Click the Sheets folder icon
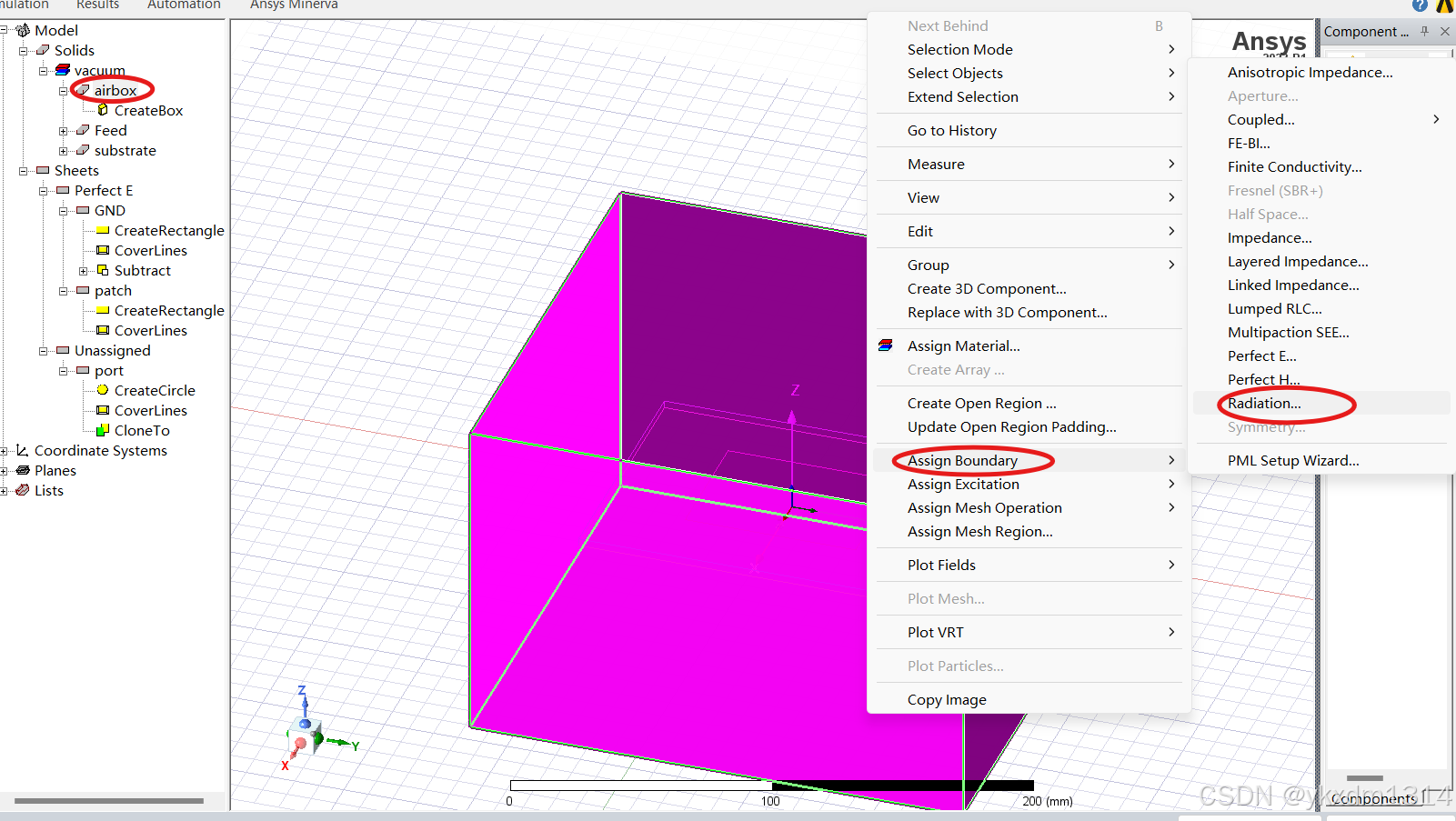Screen dimensions: 1456x821 (x=43, y=170)
